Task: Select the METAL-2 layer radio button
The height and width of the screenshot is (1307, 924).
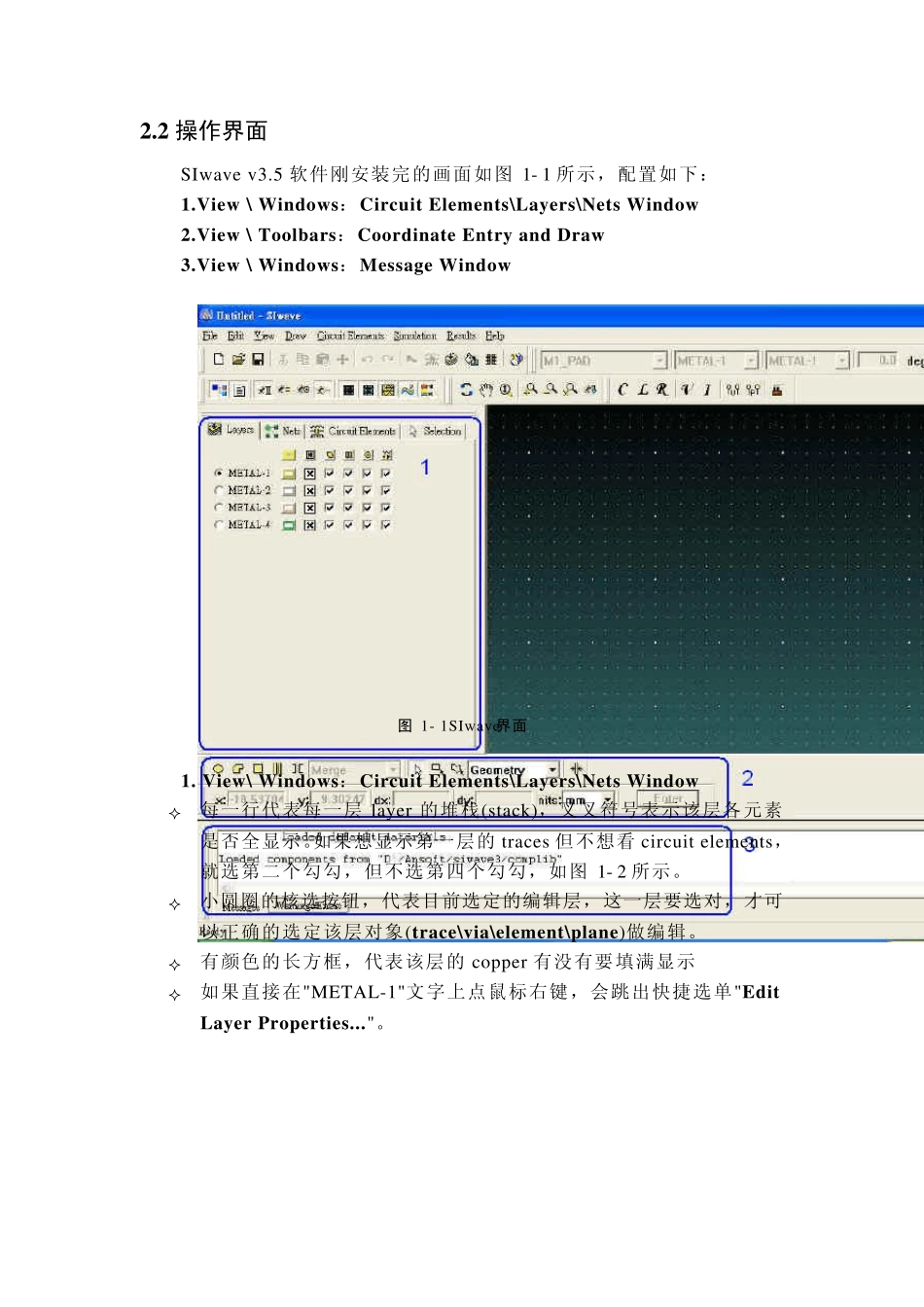Action: tap(219, 491)
